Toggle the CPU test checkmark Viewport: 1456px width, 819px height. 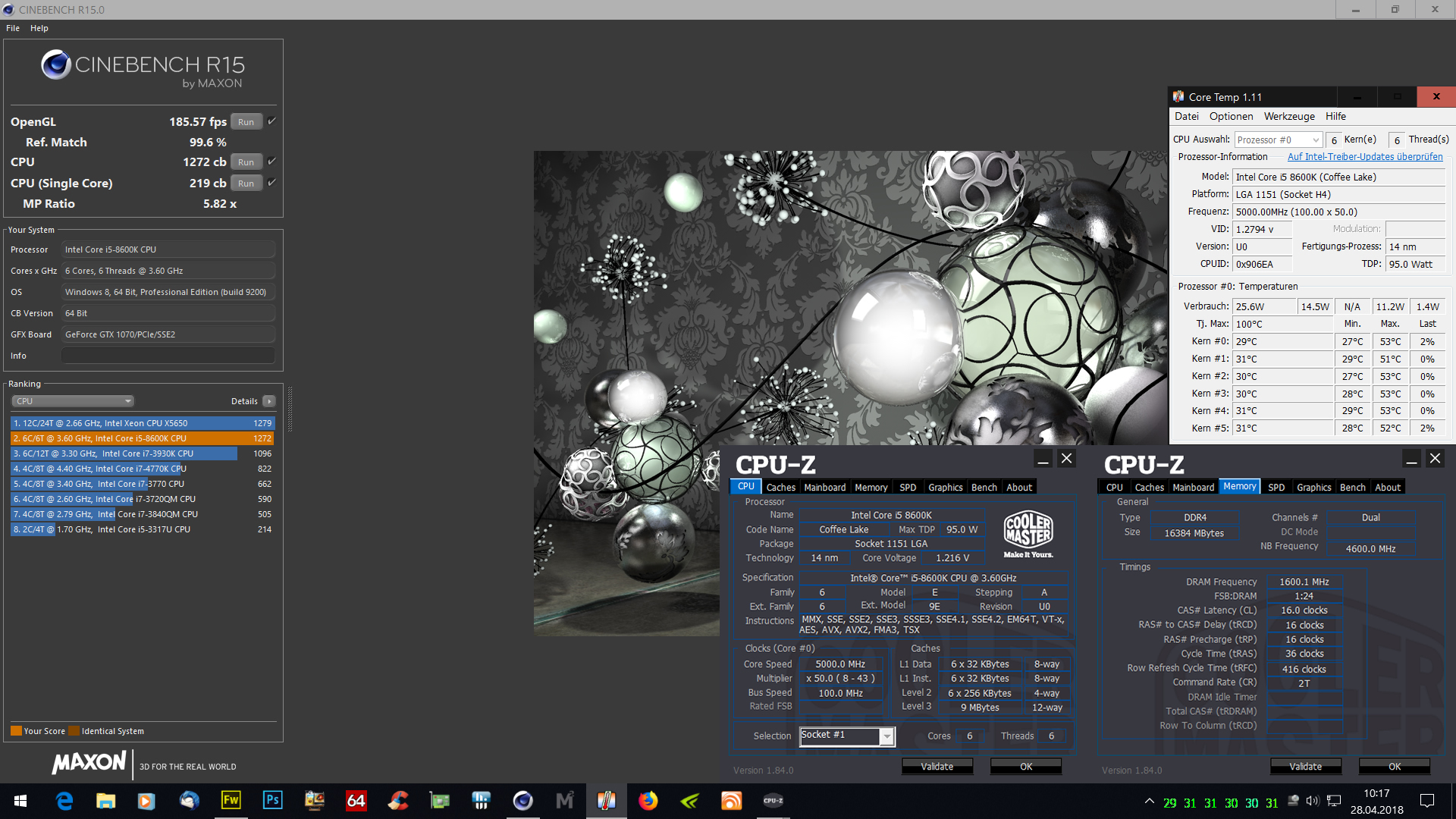pos(272,162)
